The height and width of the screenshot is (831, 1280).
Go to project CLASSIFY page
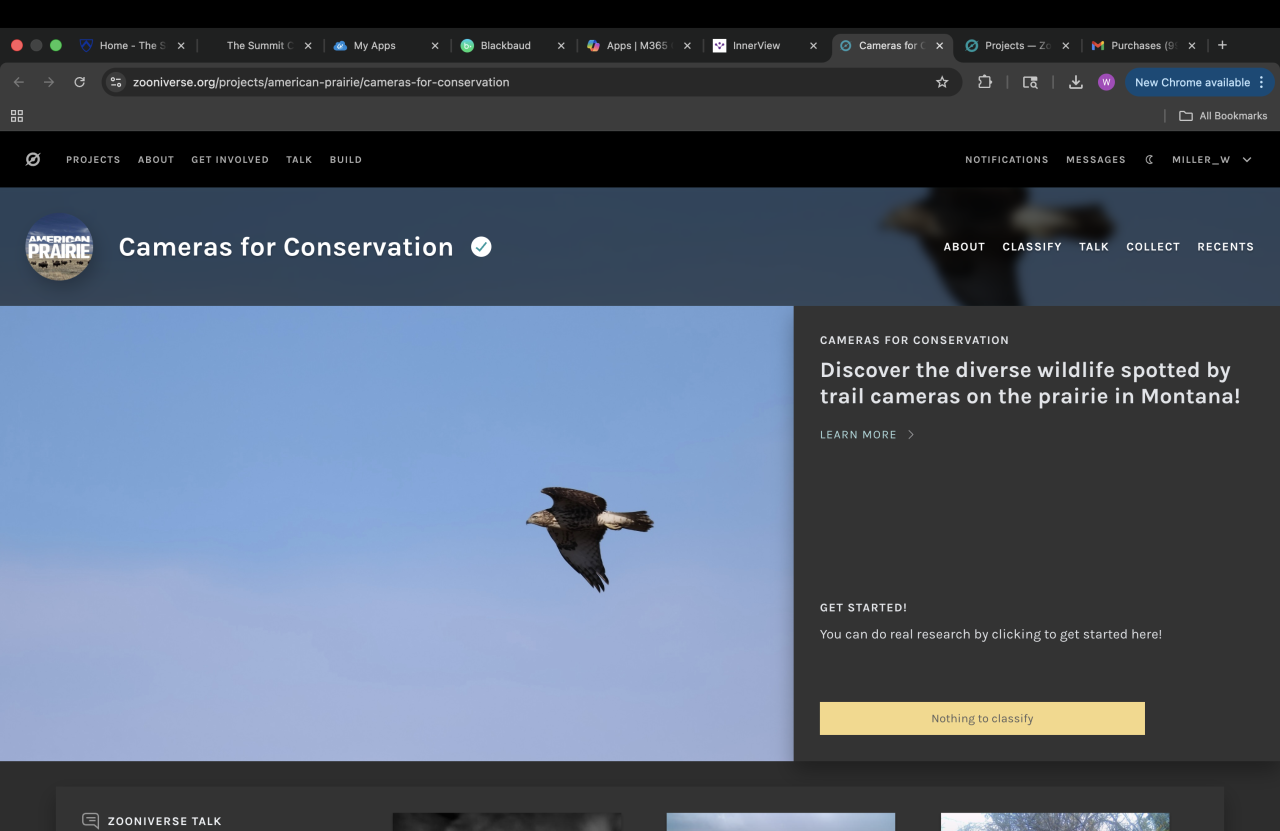(x=1032, y=247)
